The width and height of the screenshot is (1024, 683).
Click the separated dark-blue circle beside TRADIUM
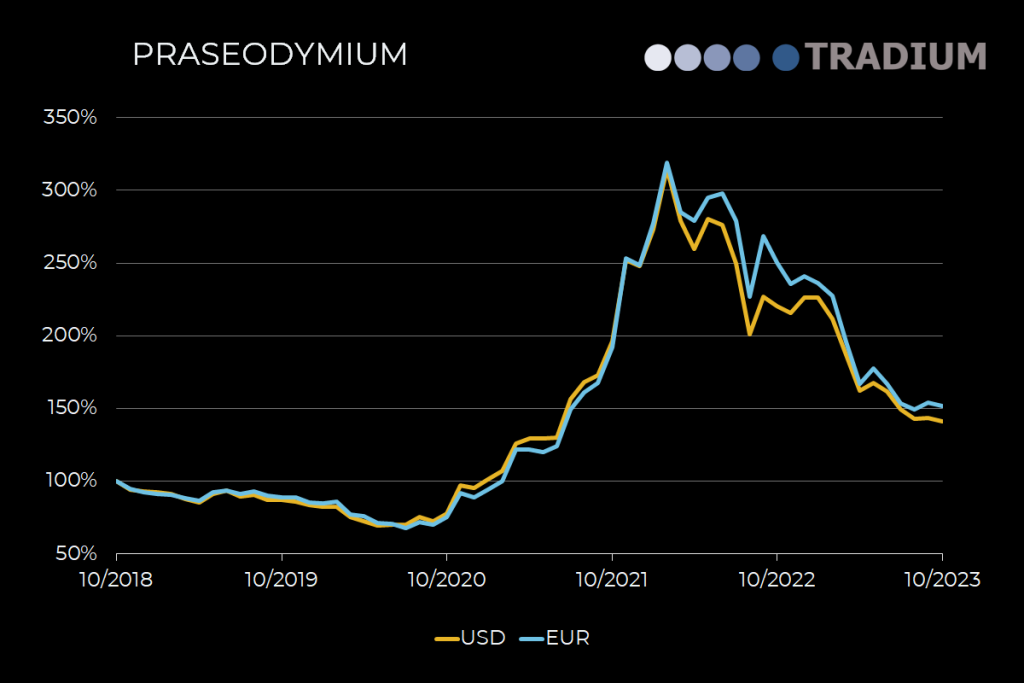786,57
